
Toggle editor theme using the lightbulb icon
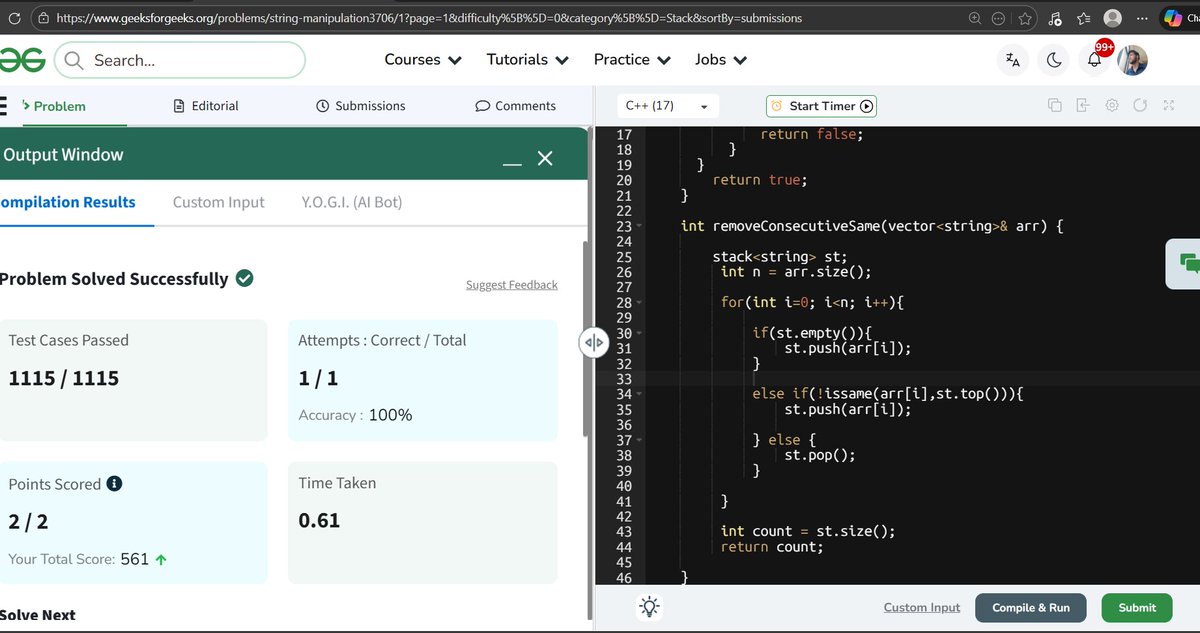point(648,606)
